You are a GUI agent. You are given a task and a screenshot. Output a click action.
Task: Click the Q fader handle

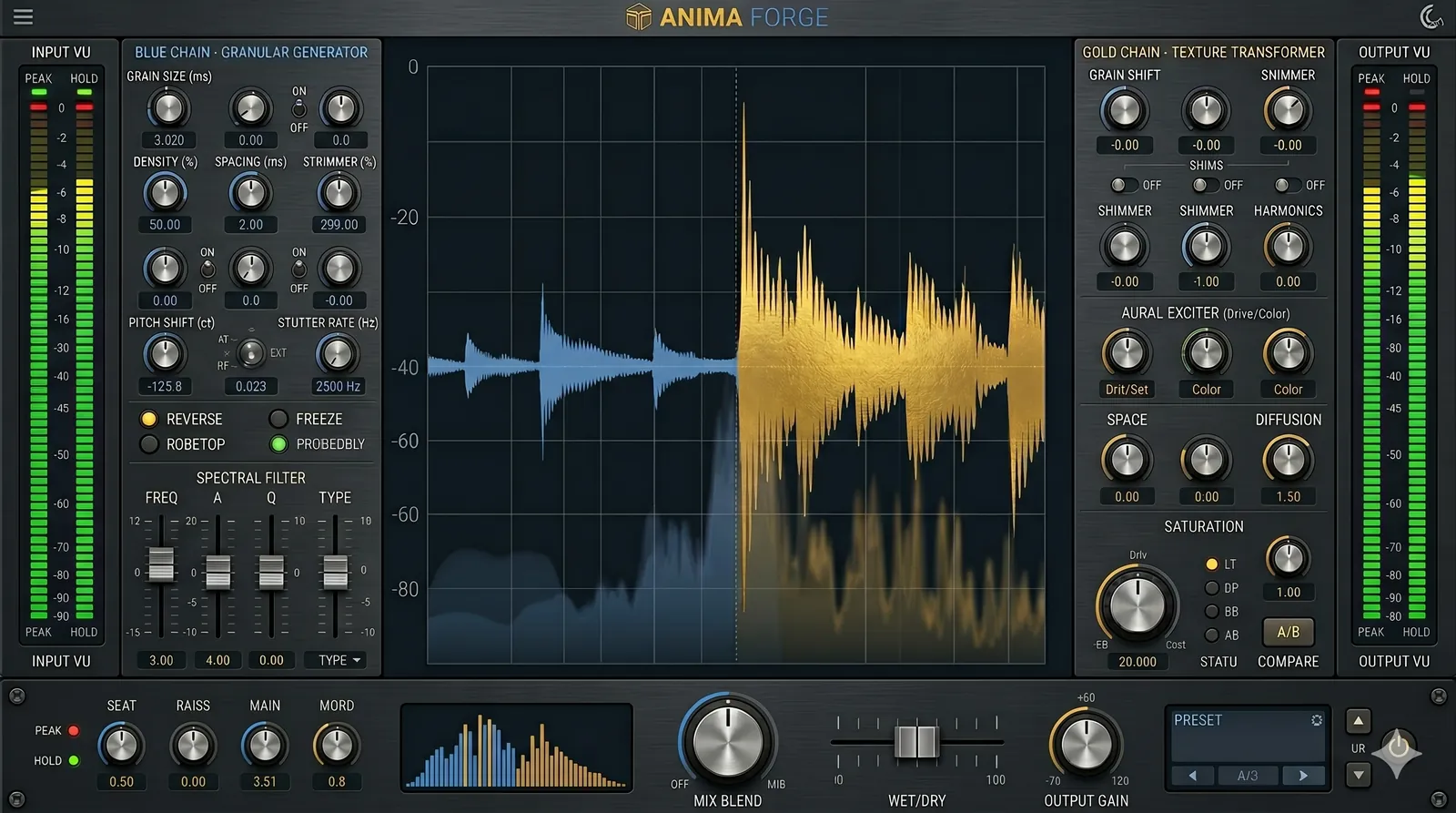coord(271,573)
